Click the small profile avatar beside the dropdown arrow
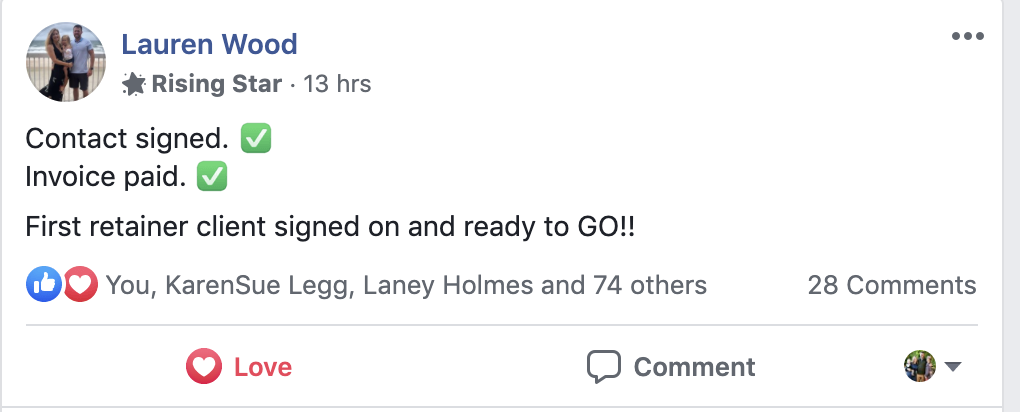This screenshot has width=1020, height=412. 919,366
